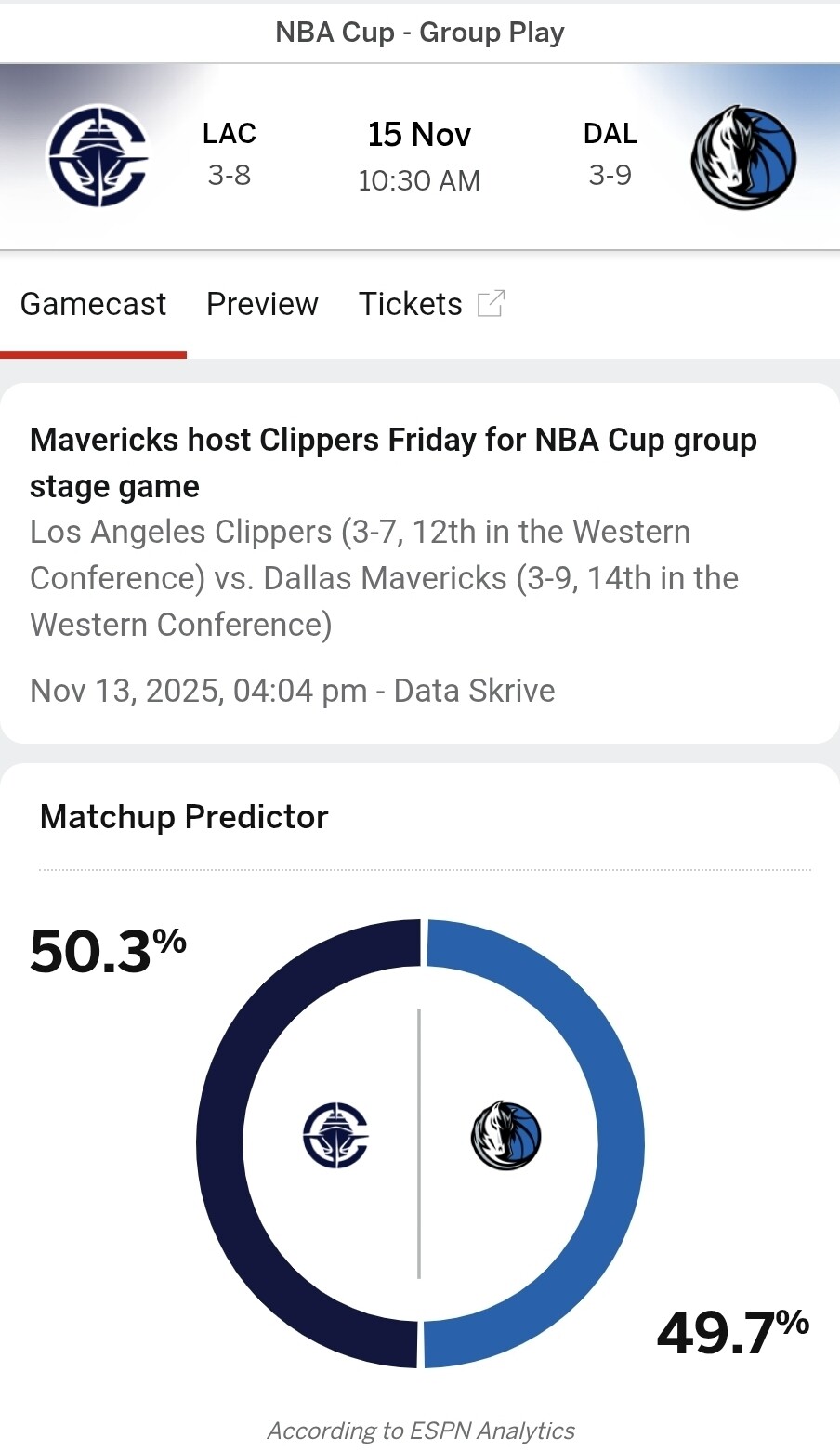The image size is (840, 1451).
Task: Open the DAL team abbreviation link
Action: point(610,134)
